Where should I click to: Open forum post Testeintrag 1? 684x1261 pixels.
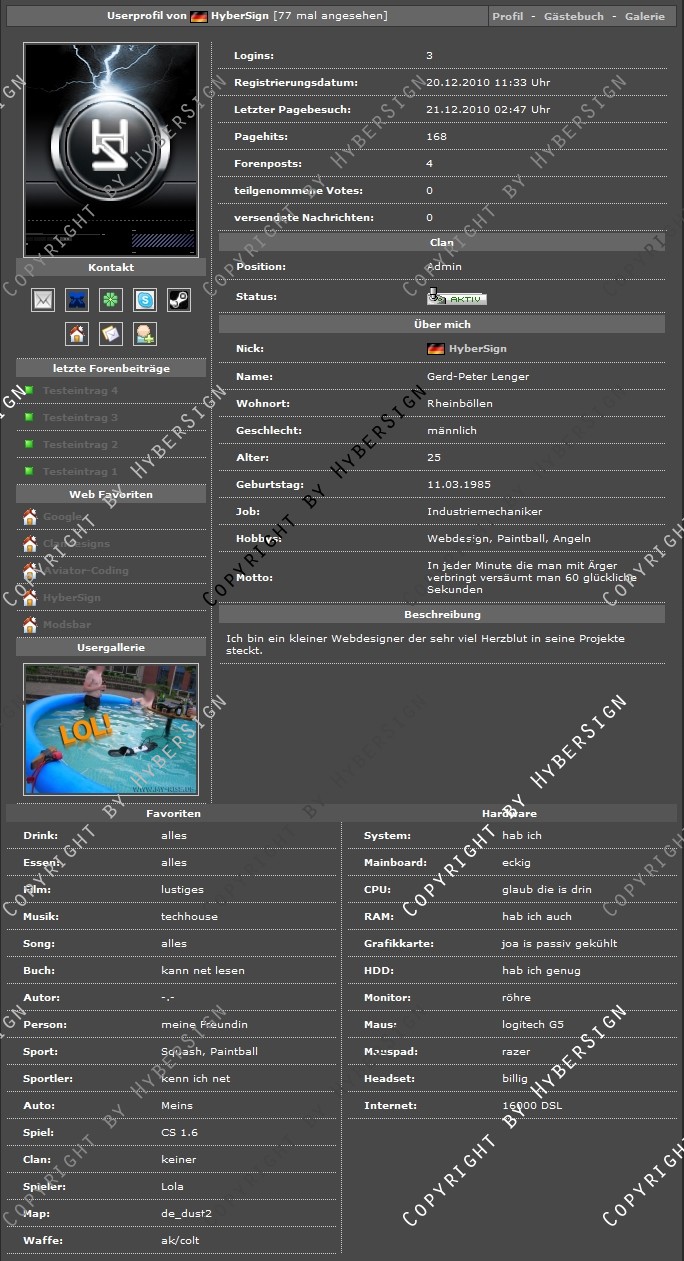(80, 472)
